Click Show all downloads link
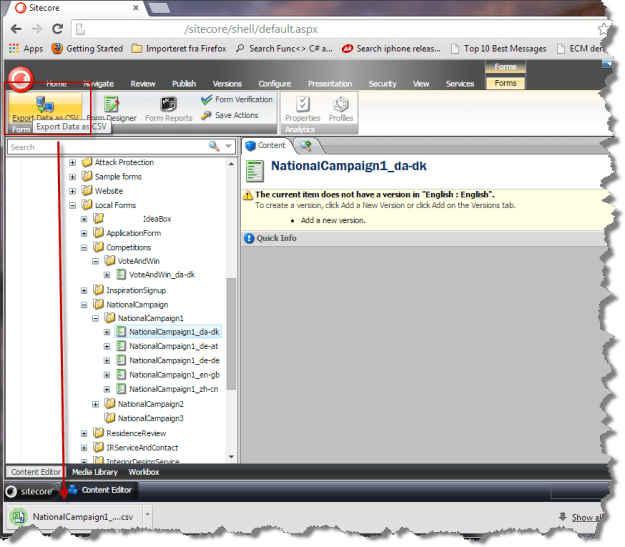Screen dimensions: 625x547 (586, 517)
